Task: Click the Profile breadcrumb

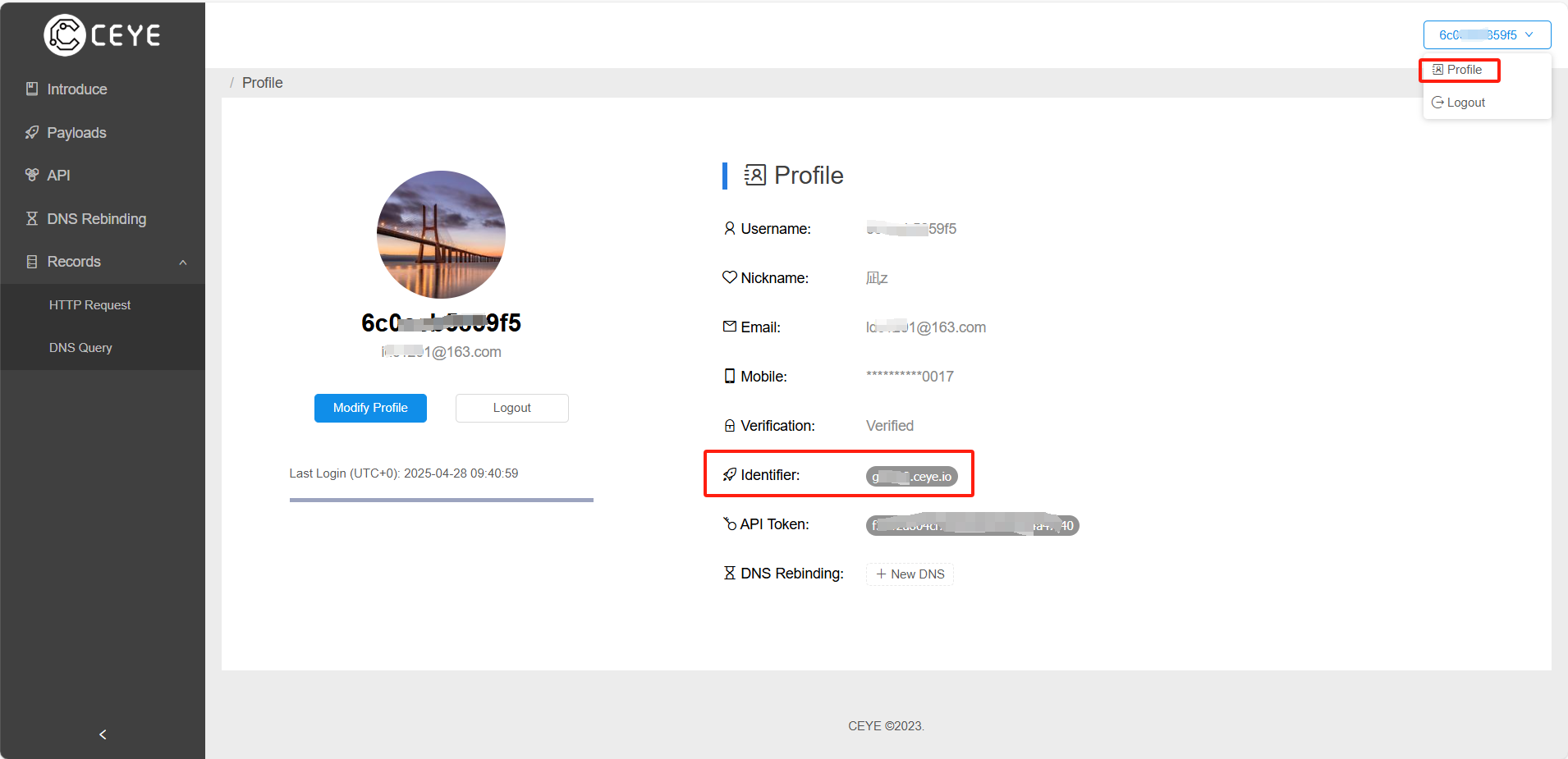Action: (x=262, y=83)
